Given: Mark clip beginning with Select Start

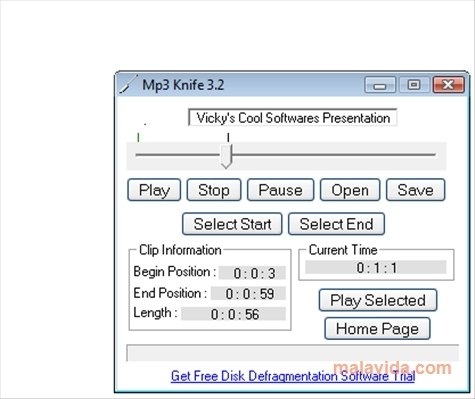Looking at the screenshot, I should (x=232, y=224).
